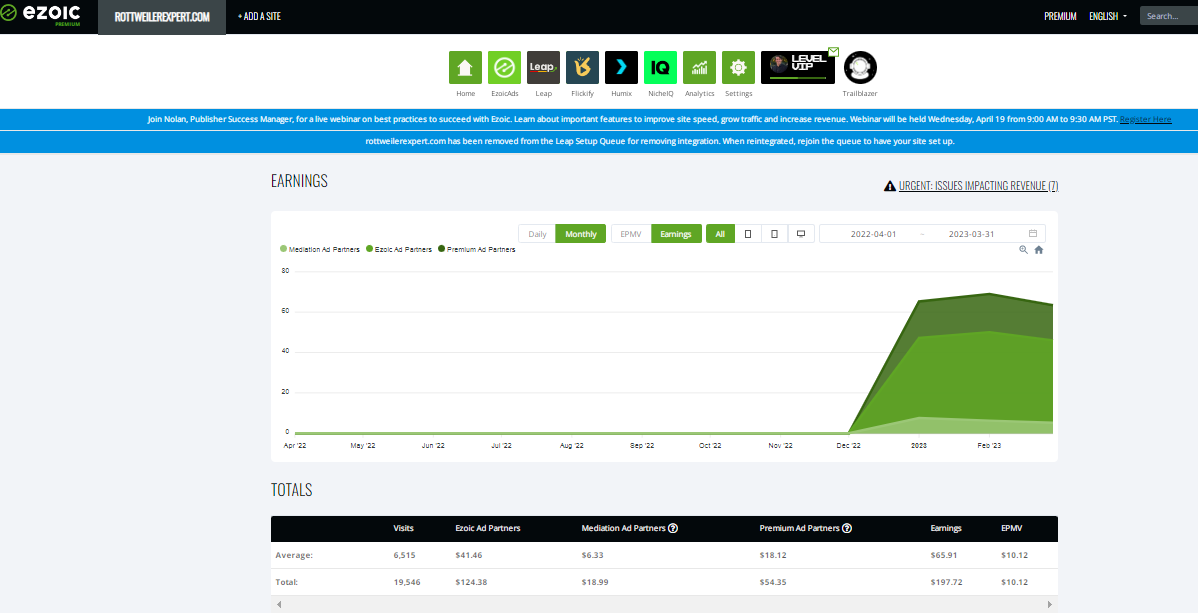The height and width of the screenshot is (613, 1198).
Task: Select the $124.38 Ezoic partners total
Action: (471, 582)
